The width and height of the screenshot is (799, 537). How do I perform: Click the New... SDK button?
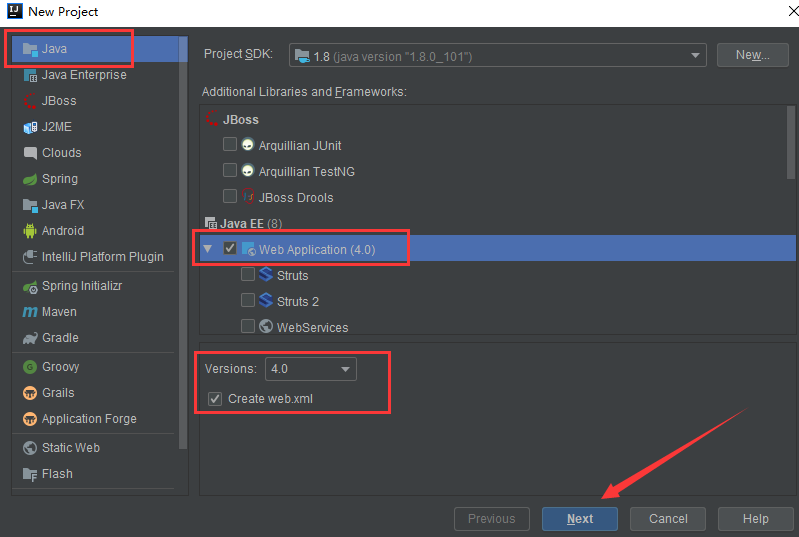click(753, 55)
